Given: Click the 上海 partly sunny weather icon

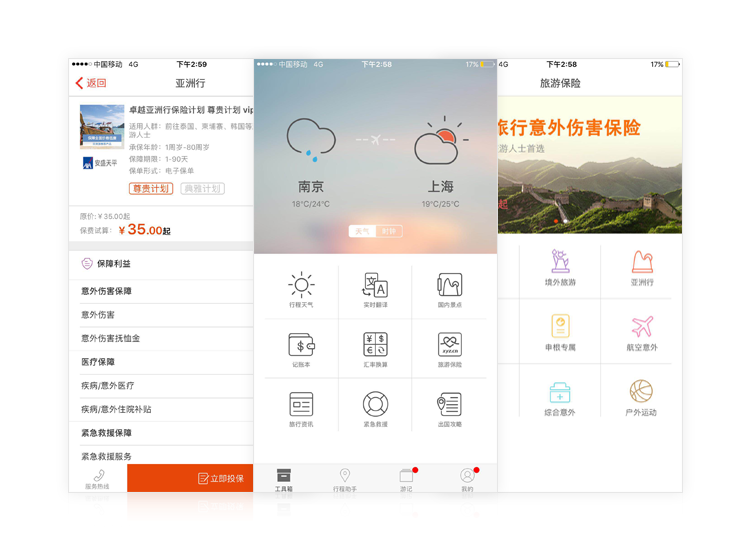Looking at the screenshot, I should tap(441, 140).
